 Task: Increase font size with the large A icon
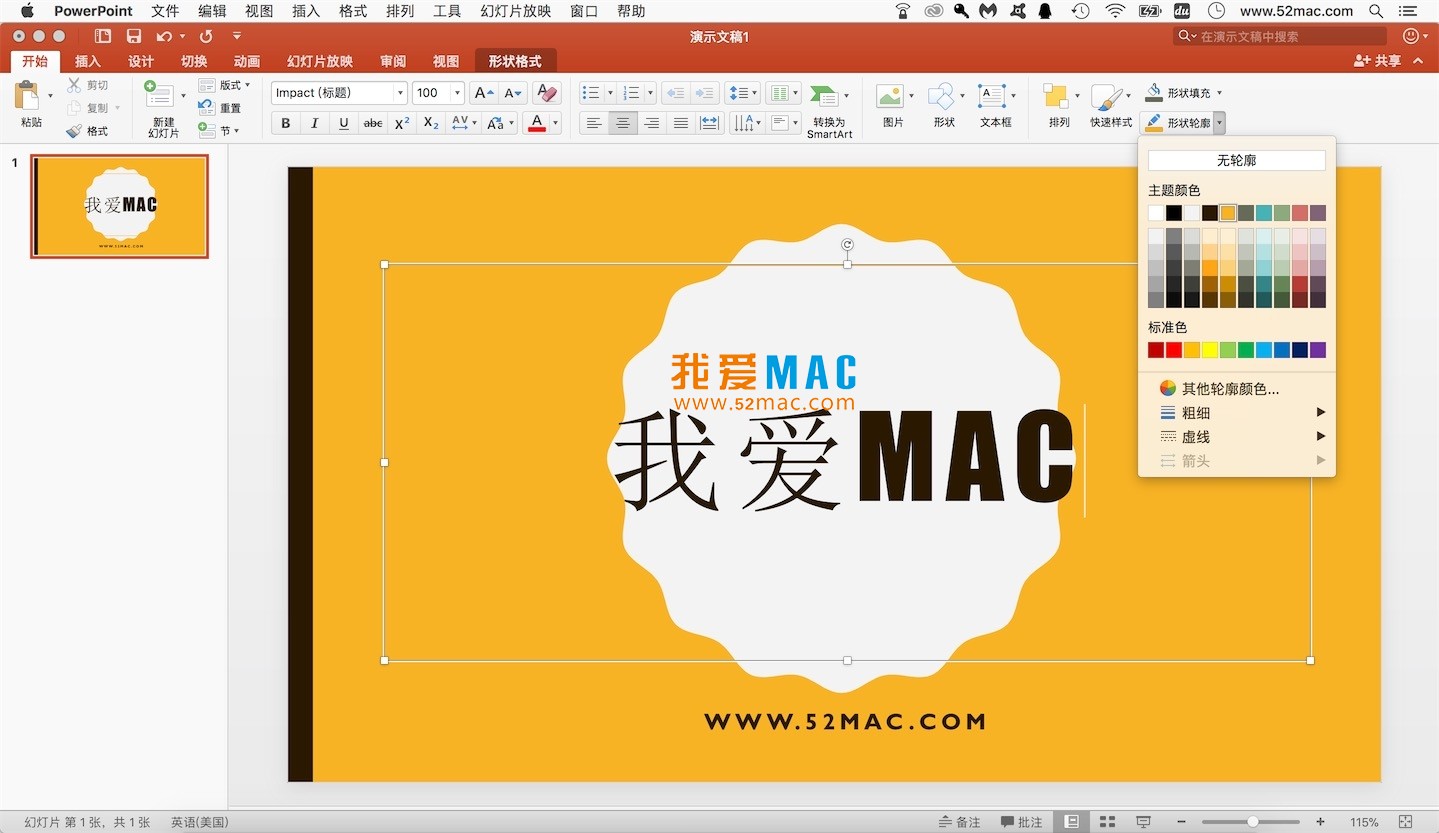point(484,93)
